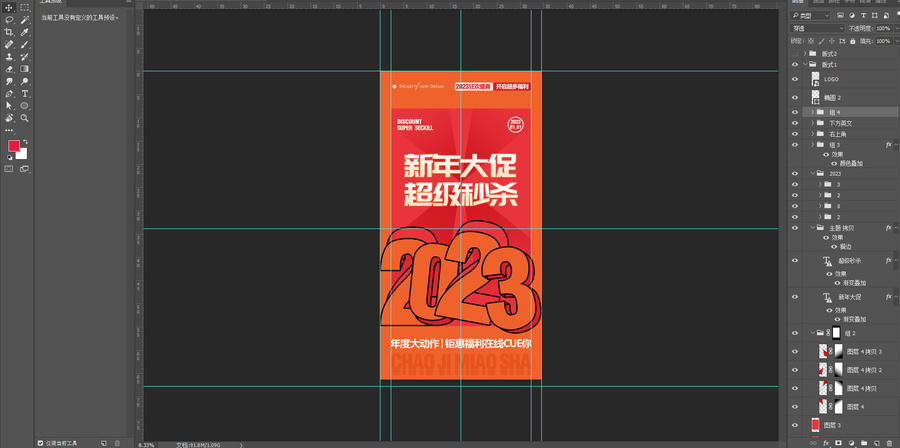Screen dimensions: 900x448
Task: Create new group folder icon
Action: click(863, 443)
